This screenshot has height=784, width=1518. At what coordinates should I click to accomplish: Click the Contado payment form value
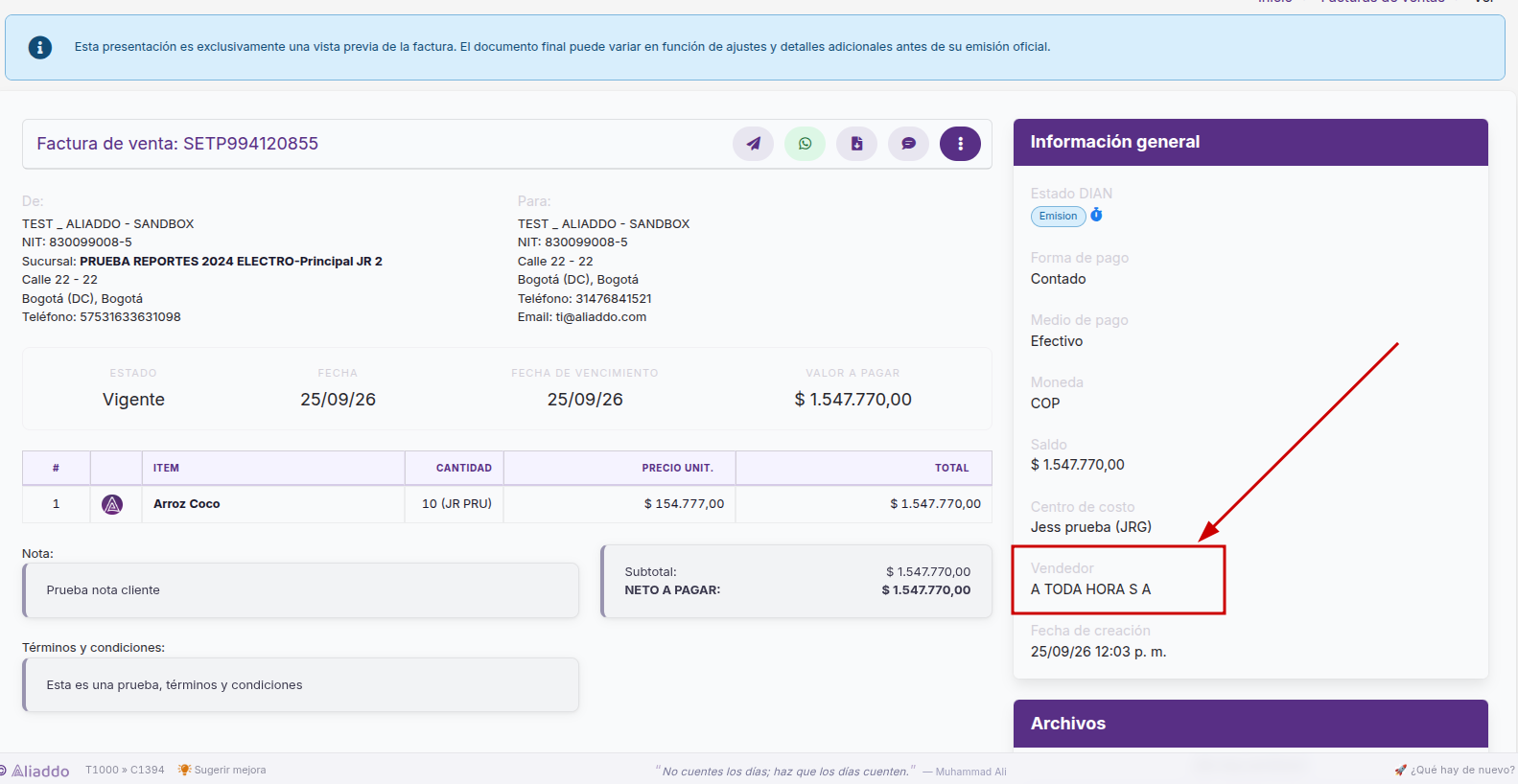point(1059,279)
